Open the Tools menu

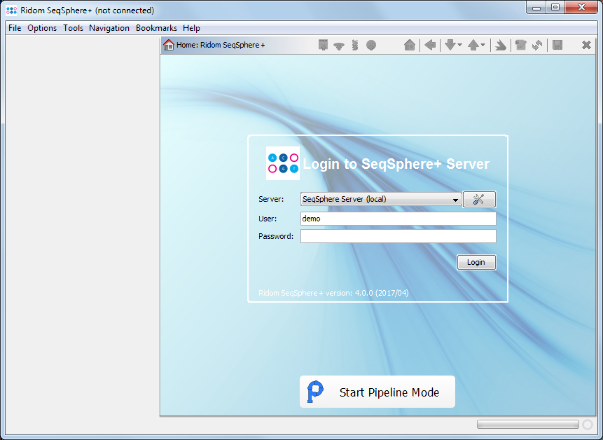tap(73, 28)
